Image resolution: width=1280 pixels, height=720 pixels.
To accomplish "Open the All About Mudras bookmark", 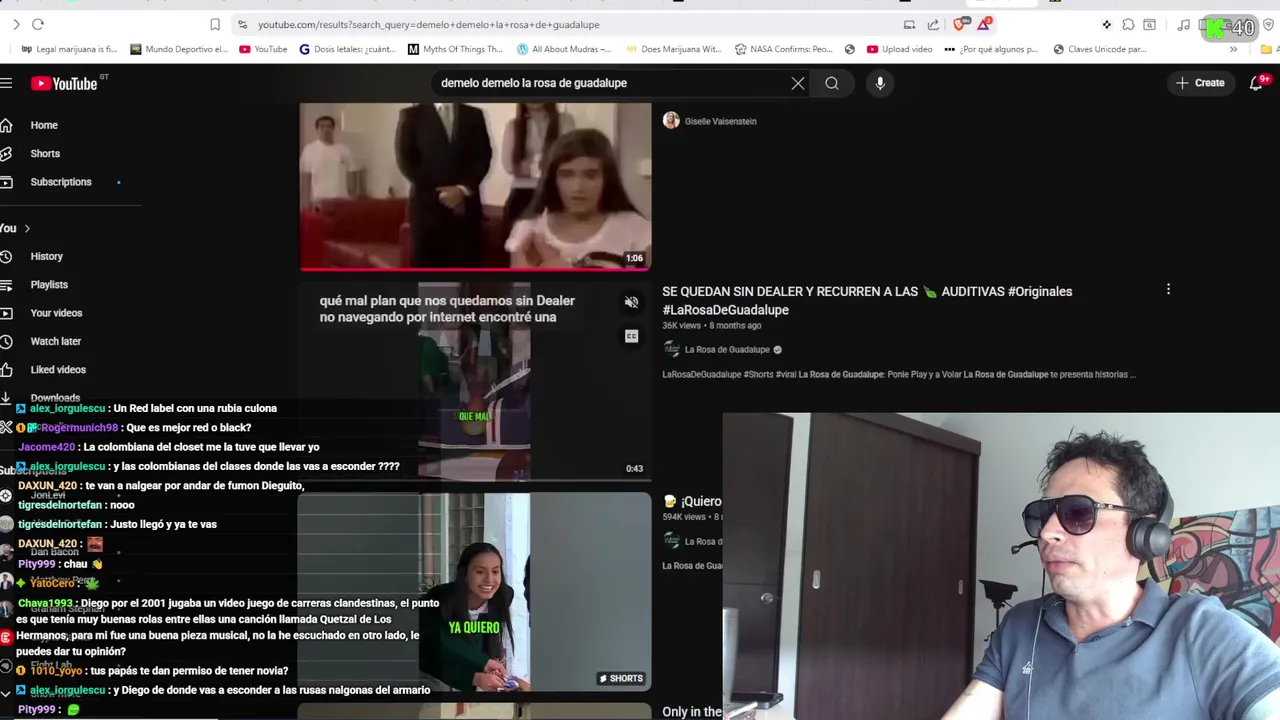I will coord(564,49).
